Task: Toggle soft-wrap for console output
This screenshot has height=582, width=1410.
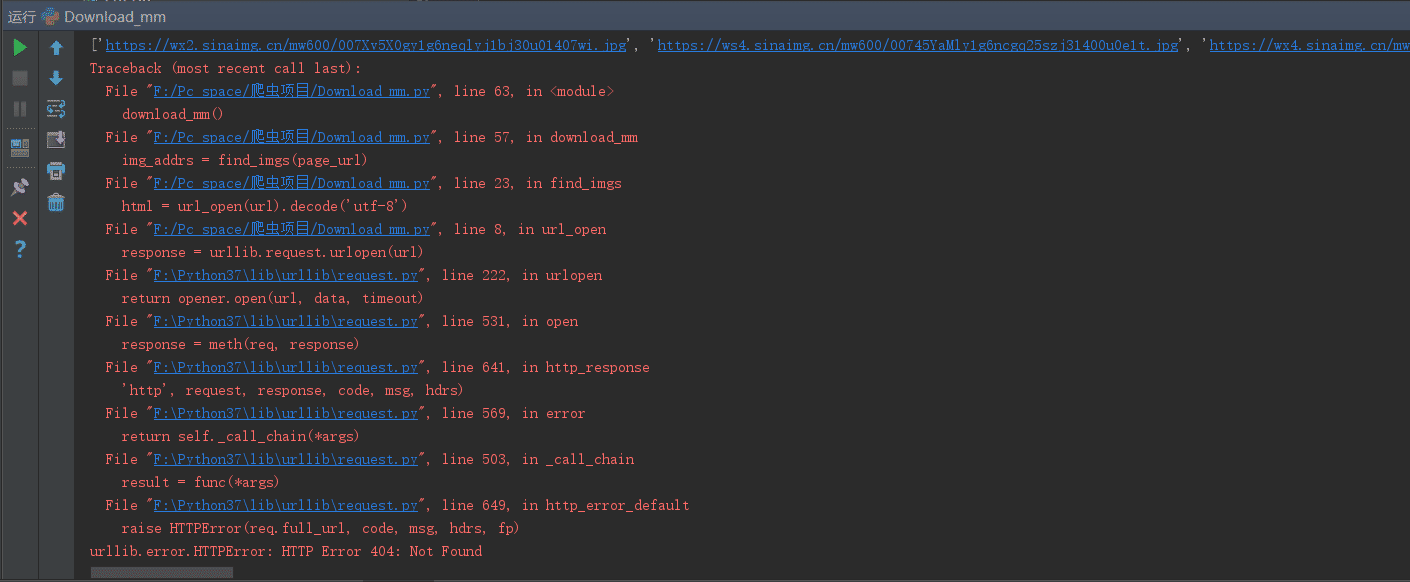Action: point(56,109)
